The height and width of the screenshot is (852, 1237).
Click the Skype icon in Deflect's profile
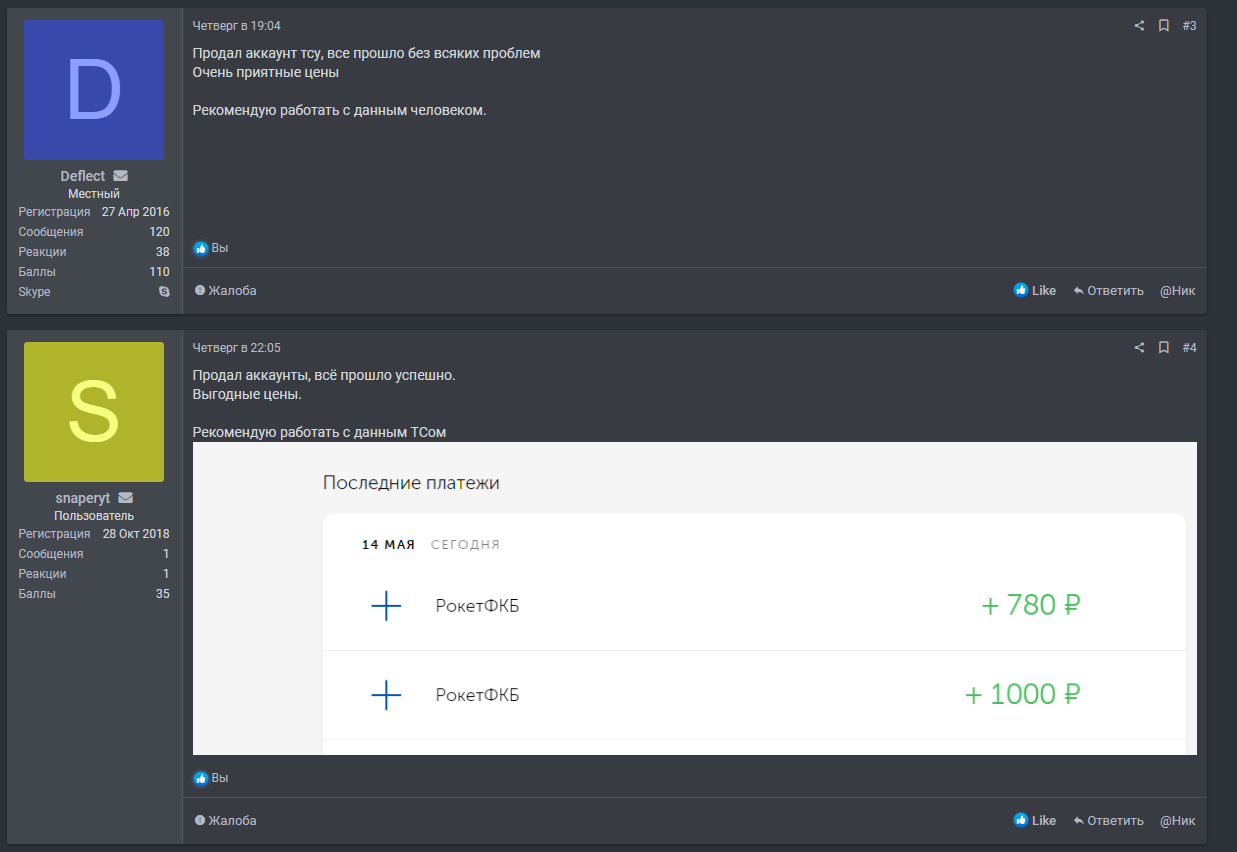pos(164,292)
